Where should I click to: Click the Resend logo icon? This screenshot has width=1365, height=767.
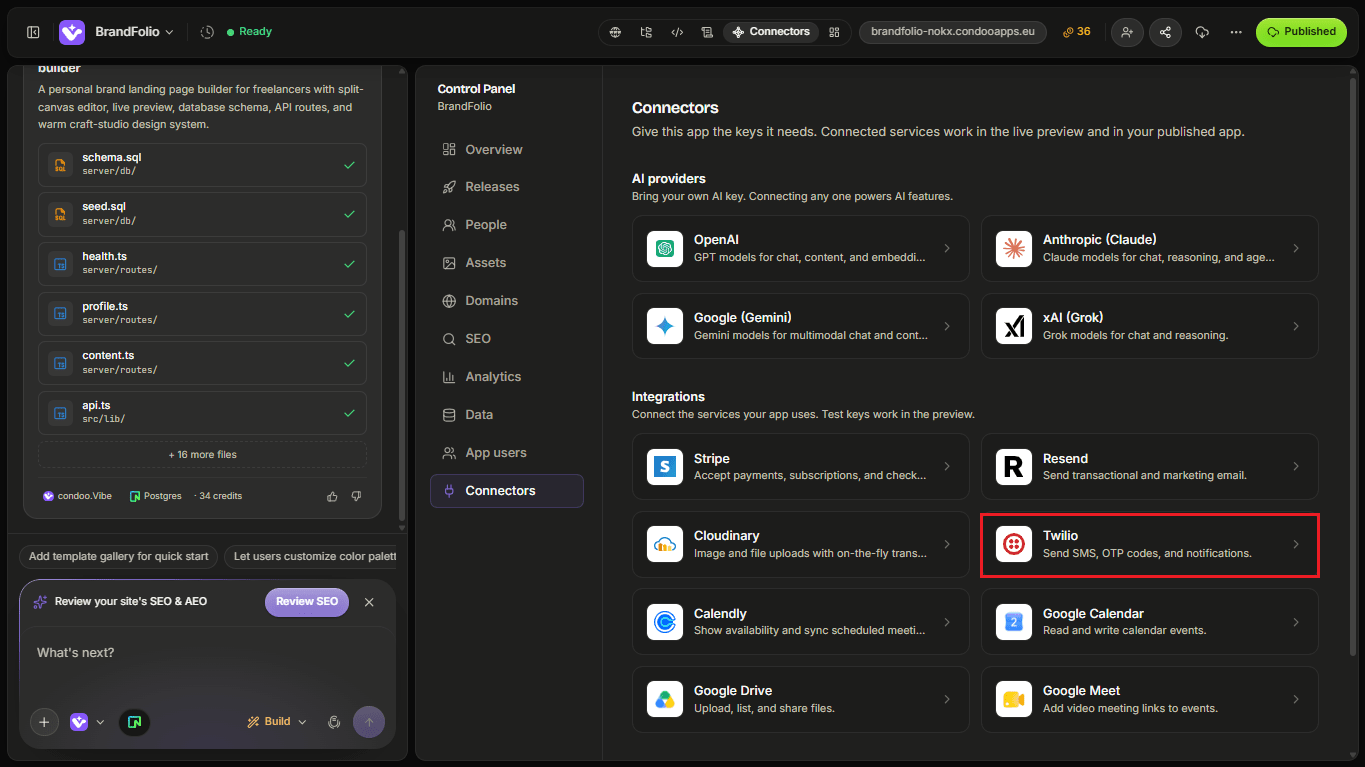pos(1014,467)
